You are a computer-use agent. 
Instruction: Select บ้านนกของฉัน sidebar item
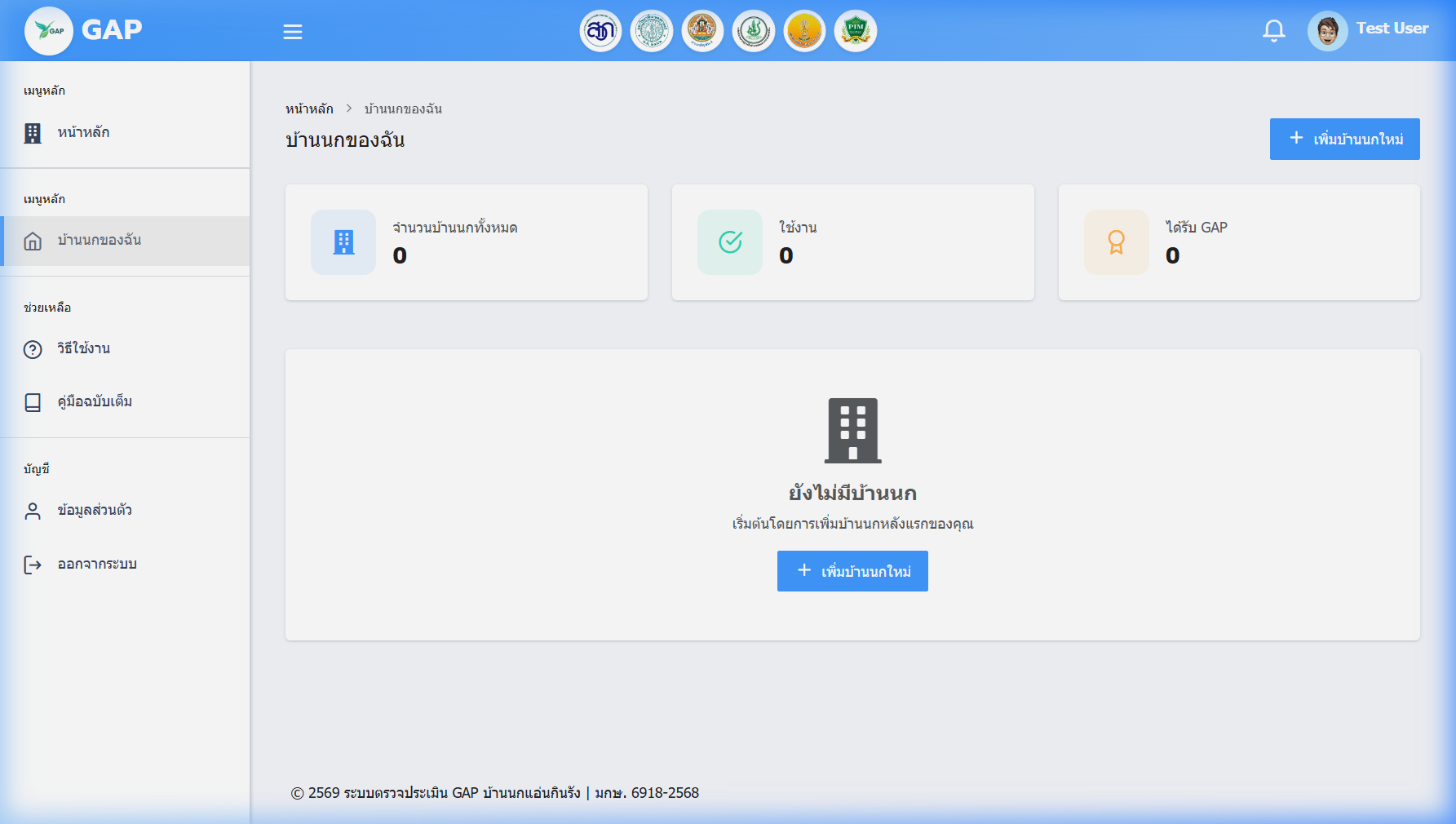[x=125, y=241]
